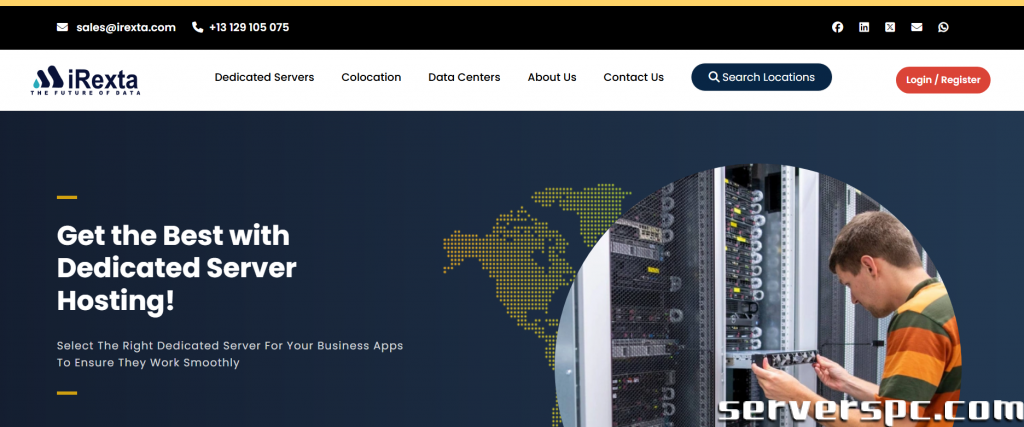Open the WhatsApp chat icon

click(x=943, y=27)
